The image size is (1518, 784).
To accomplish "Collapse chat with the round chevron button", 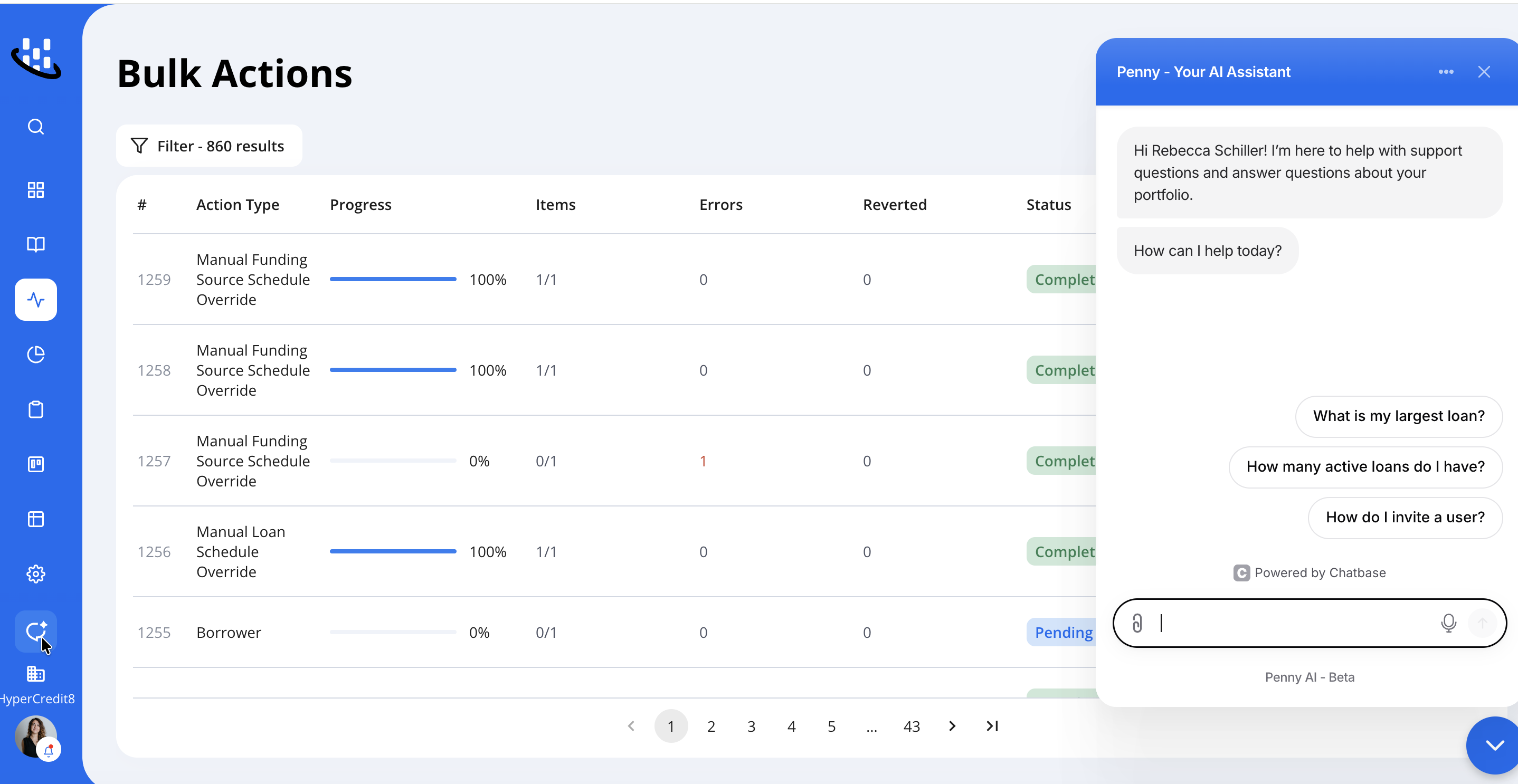I will click(x=1494, y=745).
